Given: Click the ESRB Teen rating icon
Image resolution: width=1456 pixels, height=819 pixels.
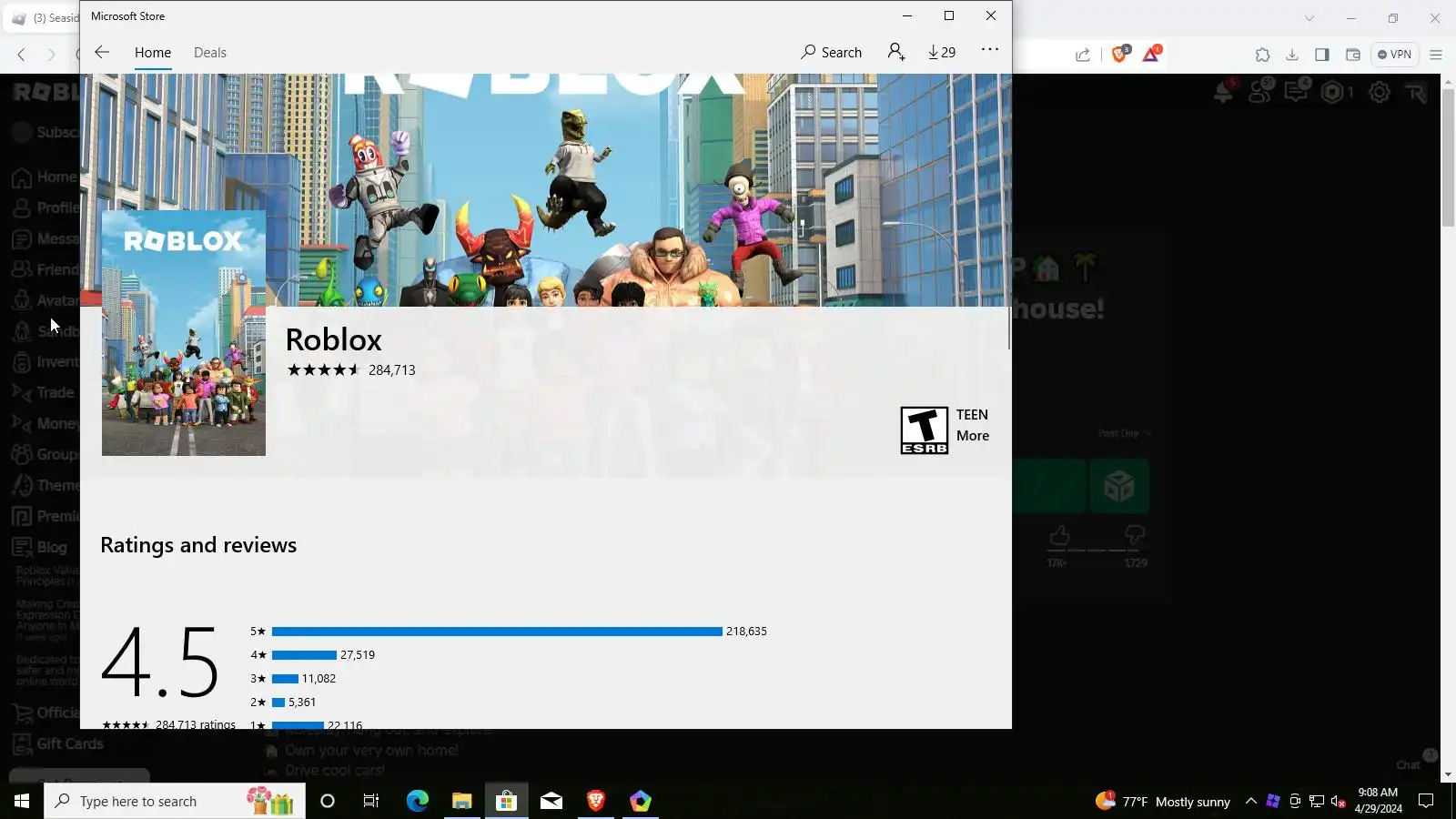Looking at the screenshot, I should tap(925, 430).
